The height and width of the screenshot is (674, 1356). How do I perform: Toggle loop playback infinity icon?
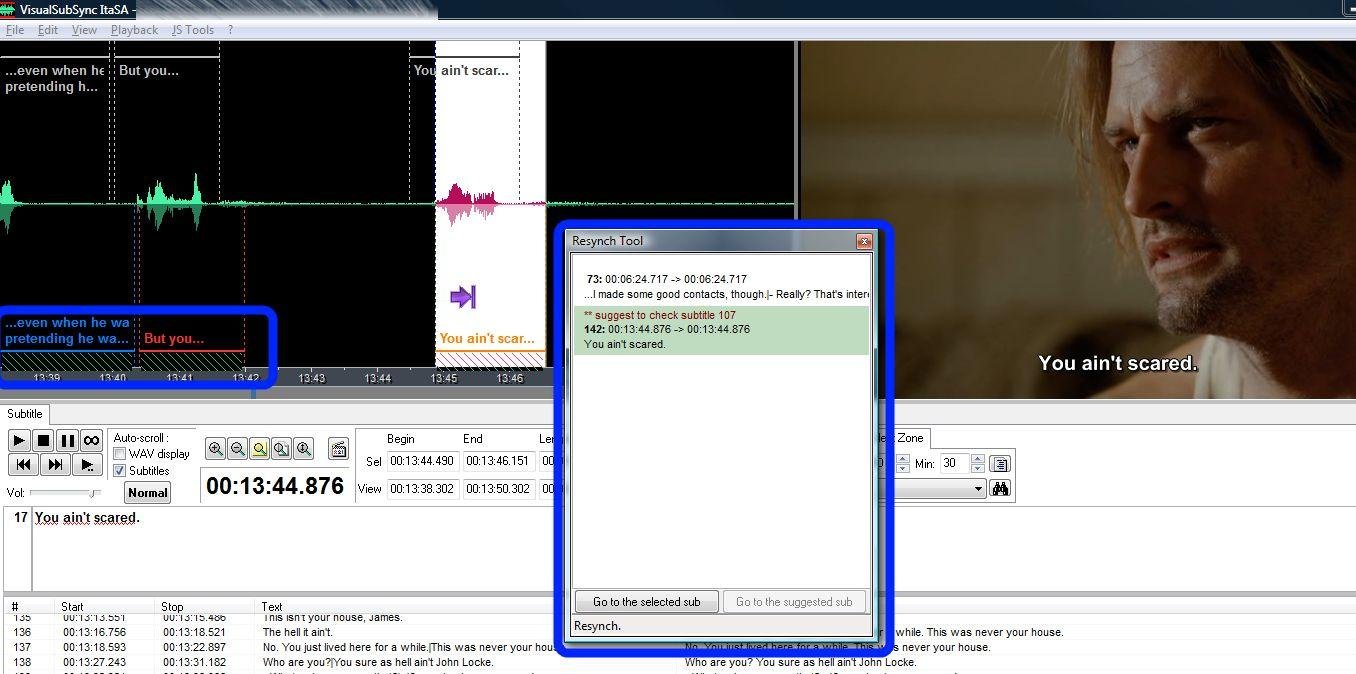click(91, 441)
